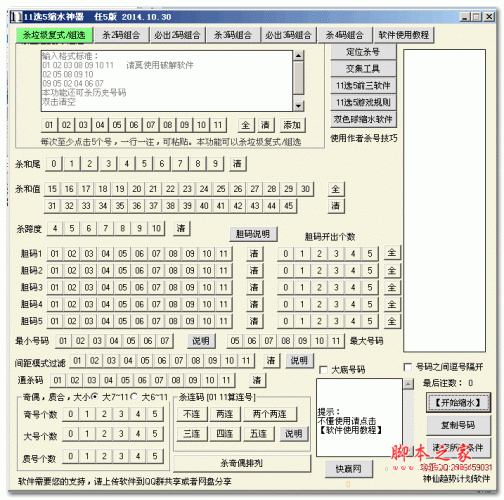Toggle 杀和值 value 38
Viewport: 504px width, 500px height.
[170, 206]
